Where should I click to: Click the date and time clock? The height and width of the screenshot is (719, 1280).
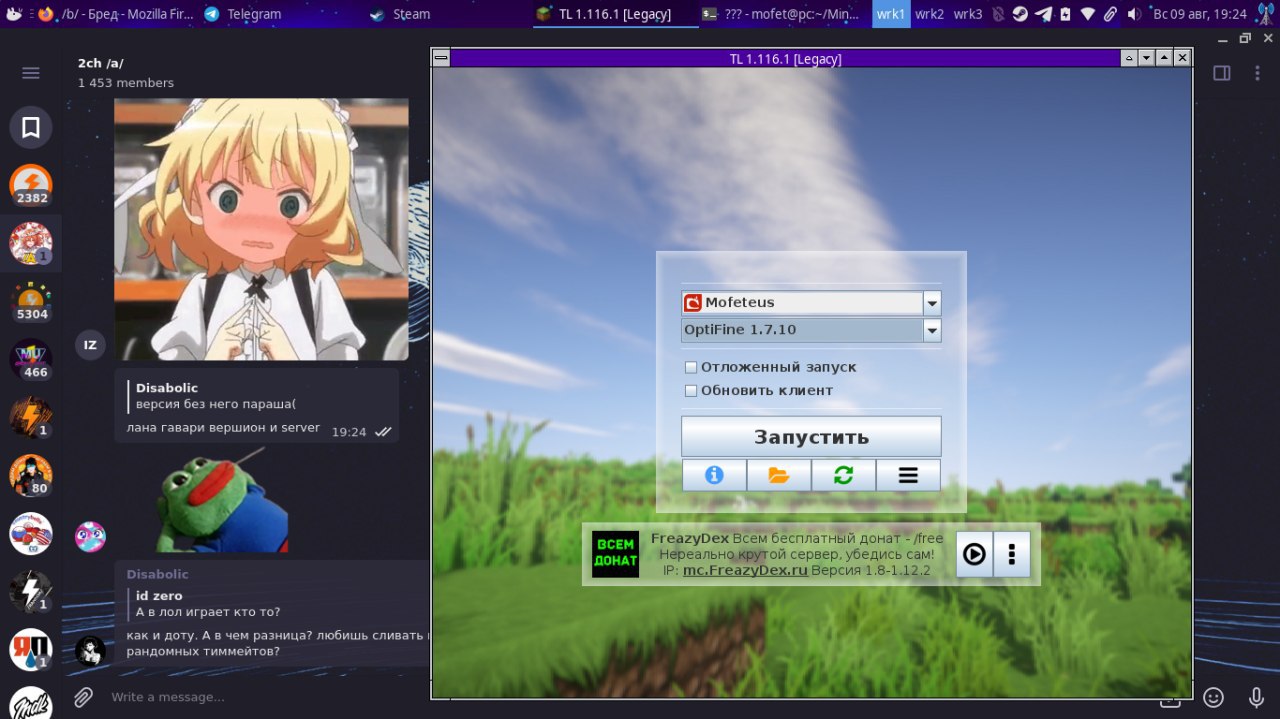[1200, 14]
